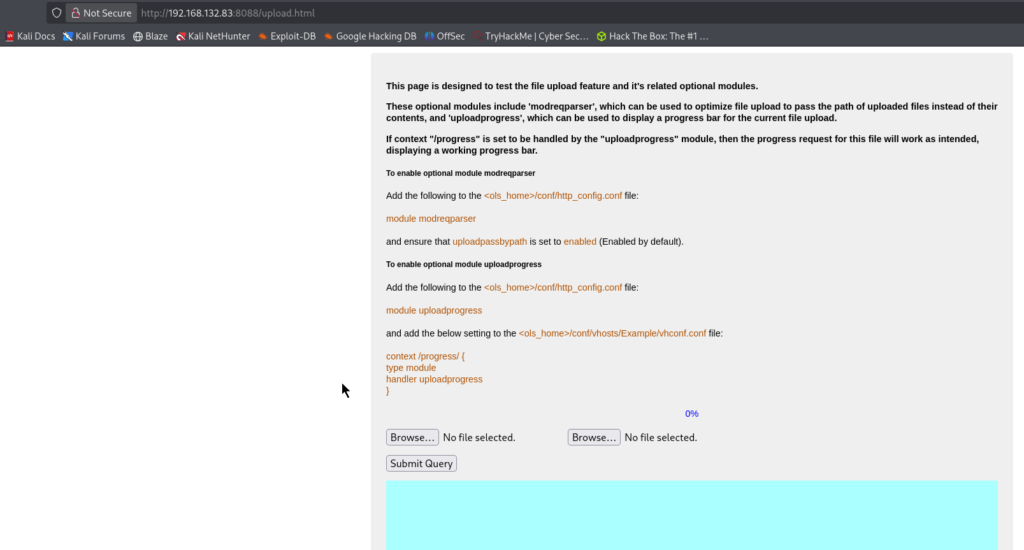This screenshot has height=550, width=1024.
Task: Click the first Browse file button
Action: (412, 437)
